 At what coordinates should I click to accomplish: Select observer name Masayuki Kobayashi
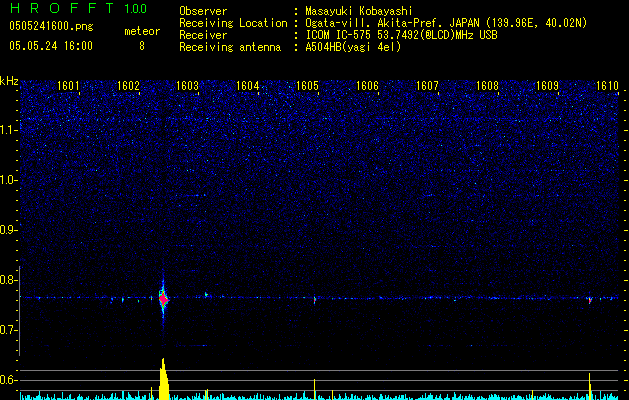click(359, 11)
